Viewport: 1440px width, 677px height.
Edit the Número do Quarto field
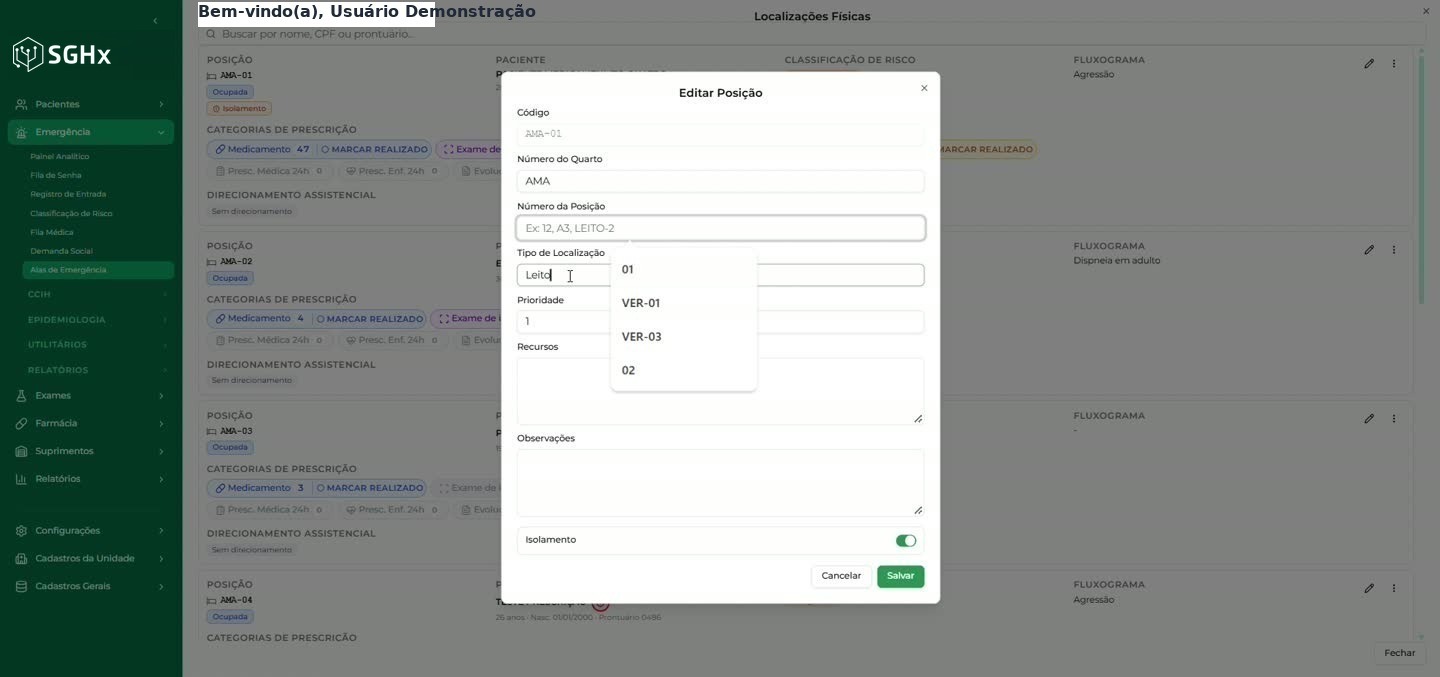click(x=720, y=181)
